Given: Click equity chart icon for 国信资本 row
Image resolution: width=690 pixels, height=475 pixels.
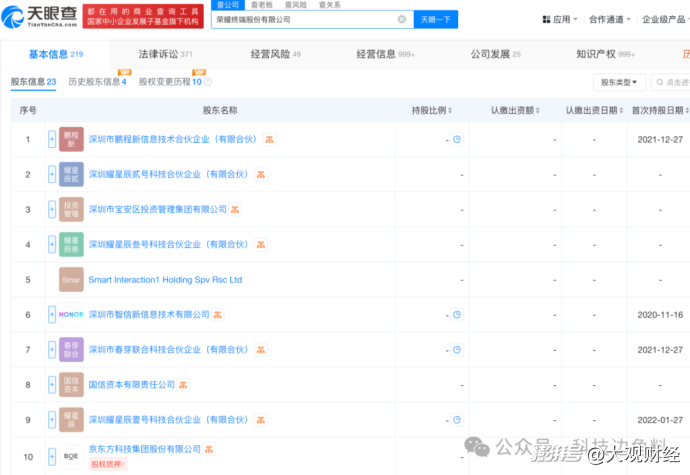Looking at the screenshot, I should tap(183, 385).
